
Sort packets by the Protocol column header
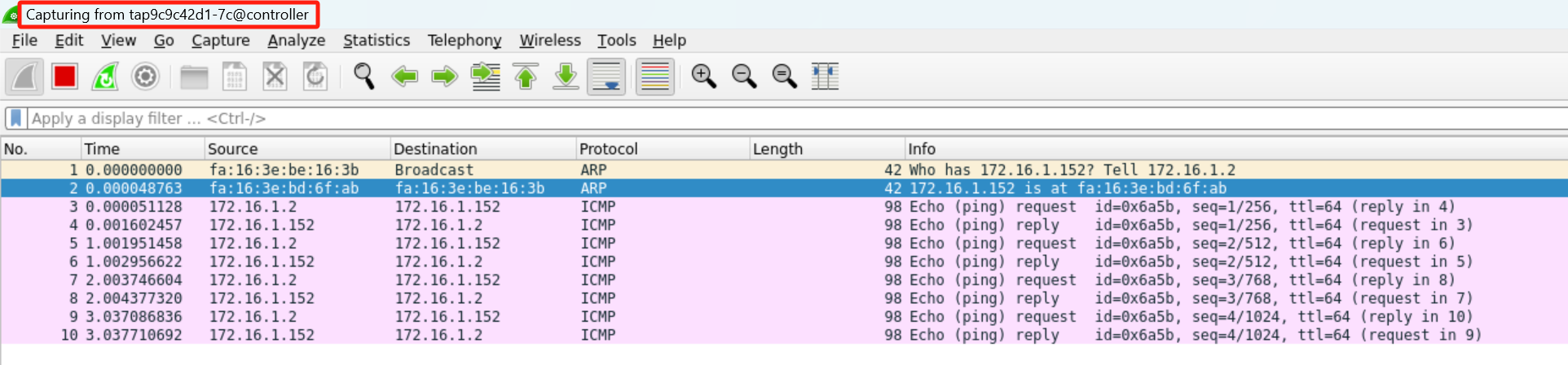[663, 149]
